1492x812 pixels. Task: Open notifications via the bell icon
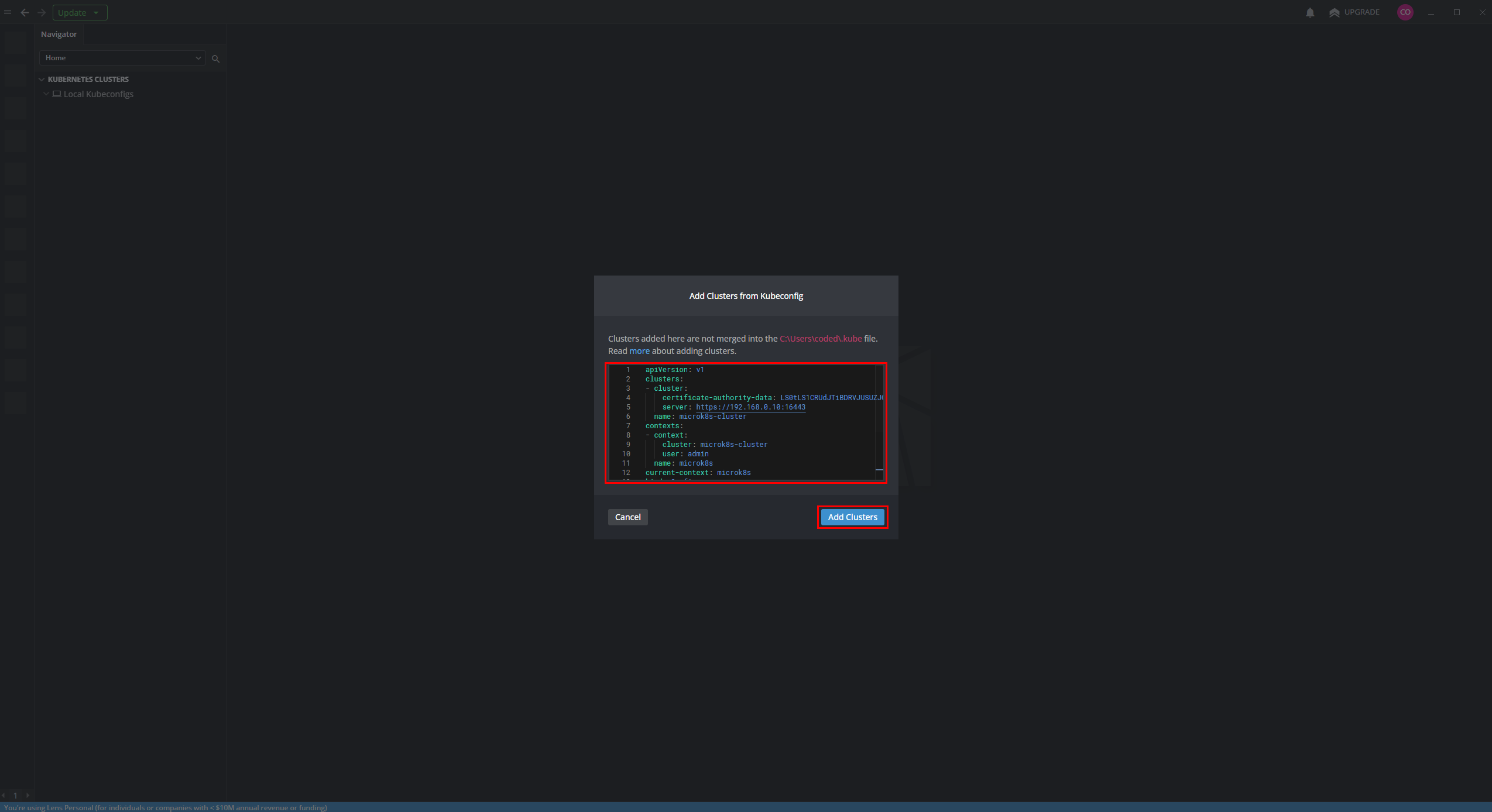pos(1310,12)
